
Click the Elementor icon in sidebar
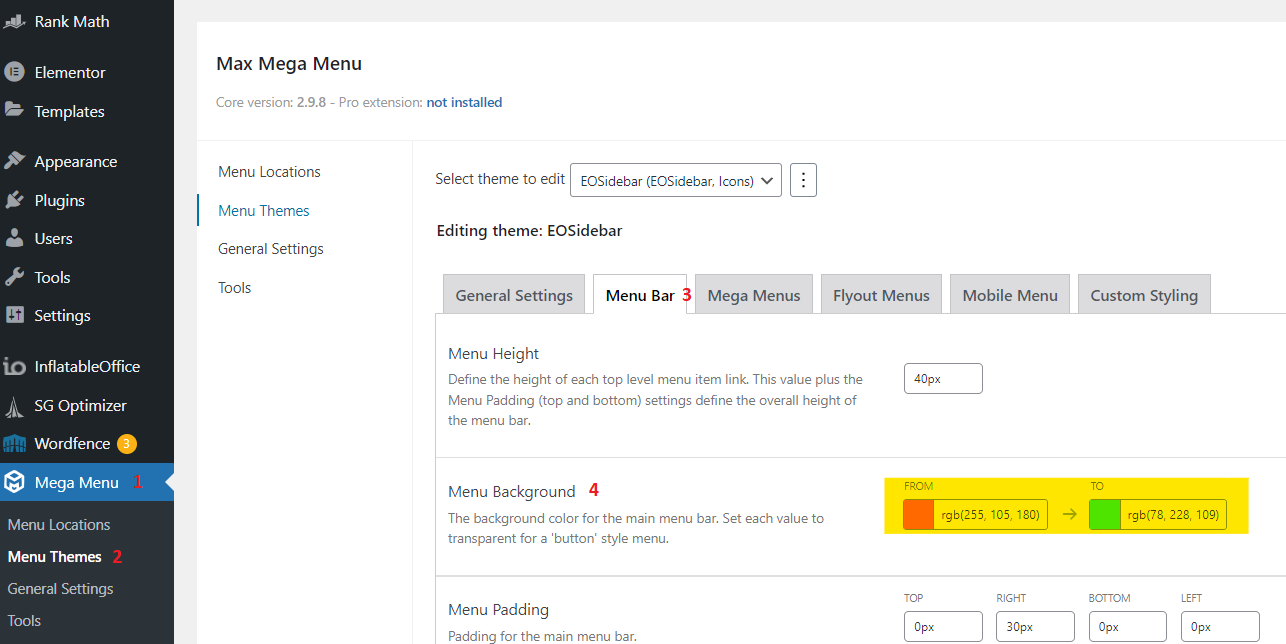pyautogui.click(x=14, y=72)
